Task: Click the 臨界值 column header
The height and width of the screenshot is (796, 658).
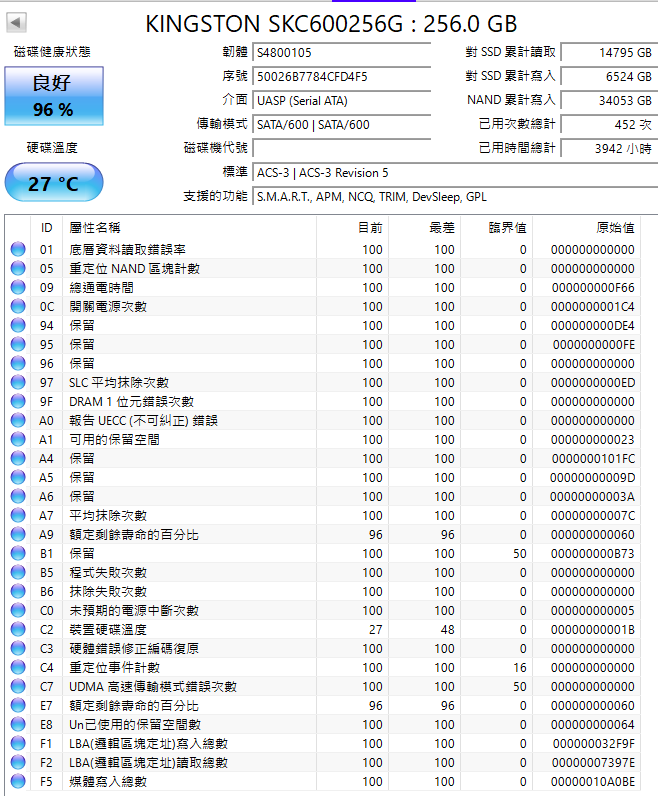Action: click(497, 227)
